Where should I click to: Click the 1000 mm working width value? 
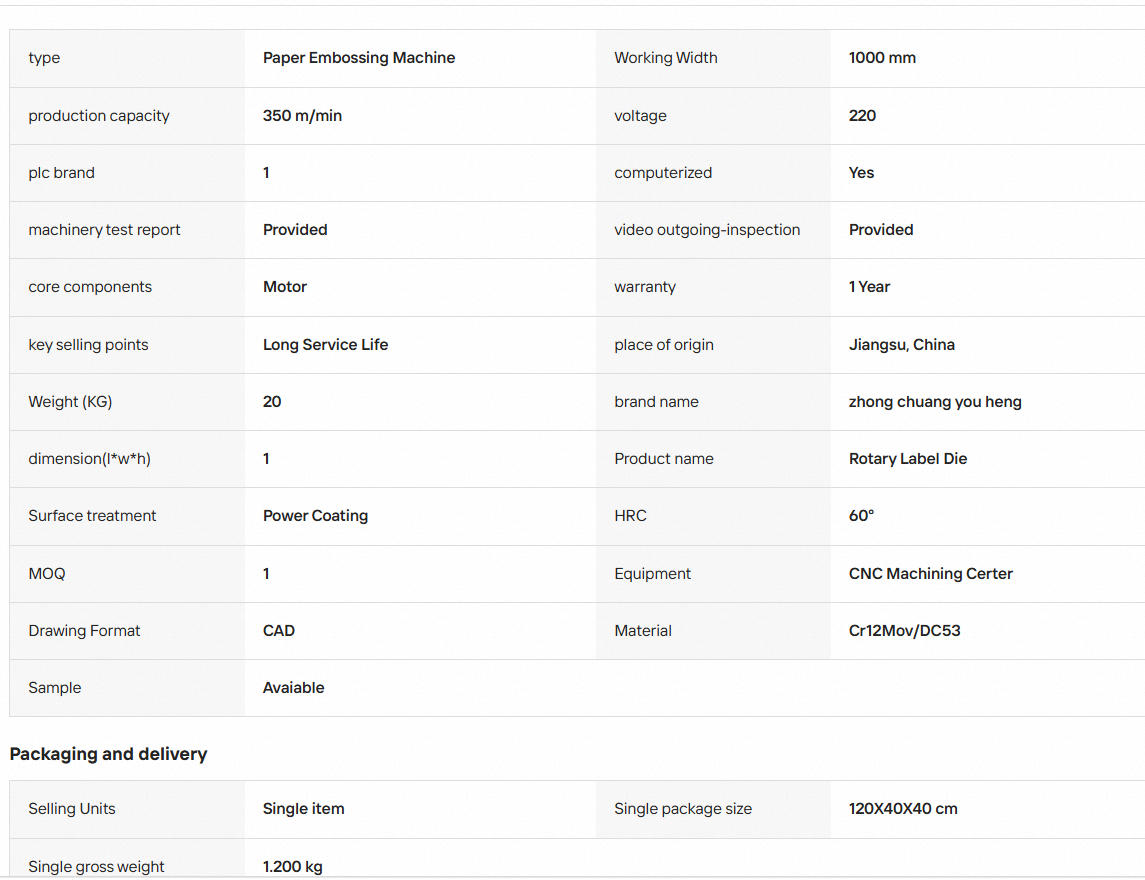pos(882,58)
